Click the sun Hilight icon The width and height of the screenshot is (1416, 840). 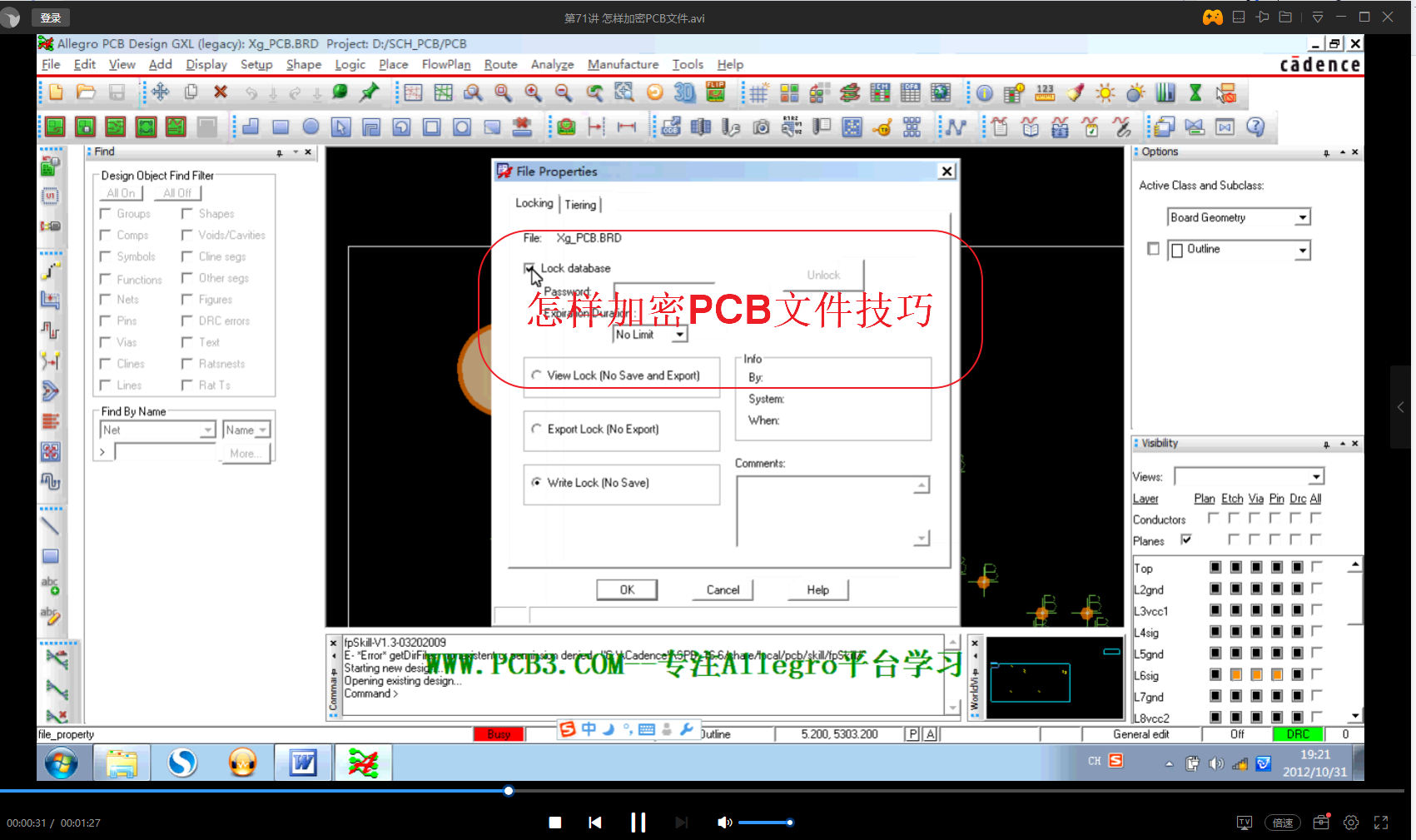(1105, 93)
